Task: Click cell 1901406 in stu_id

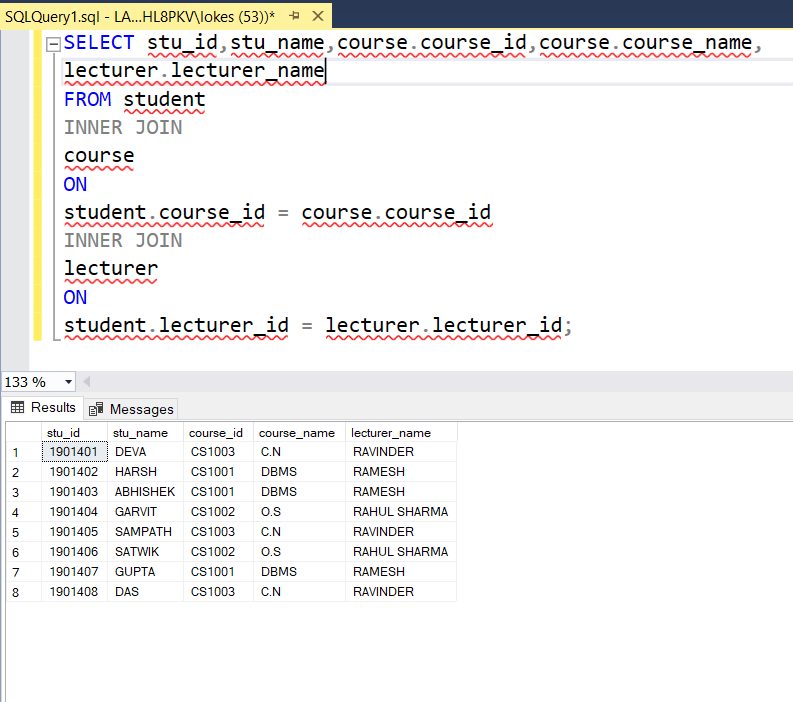Action: pos(74,552)
